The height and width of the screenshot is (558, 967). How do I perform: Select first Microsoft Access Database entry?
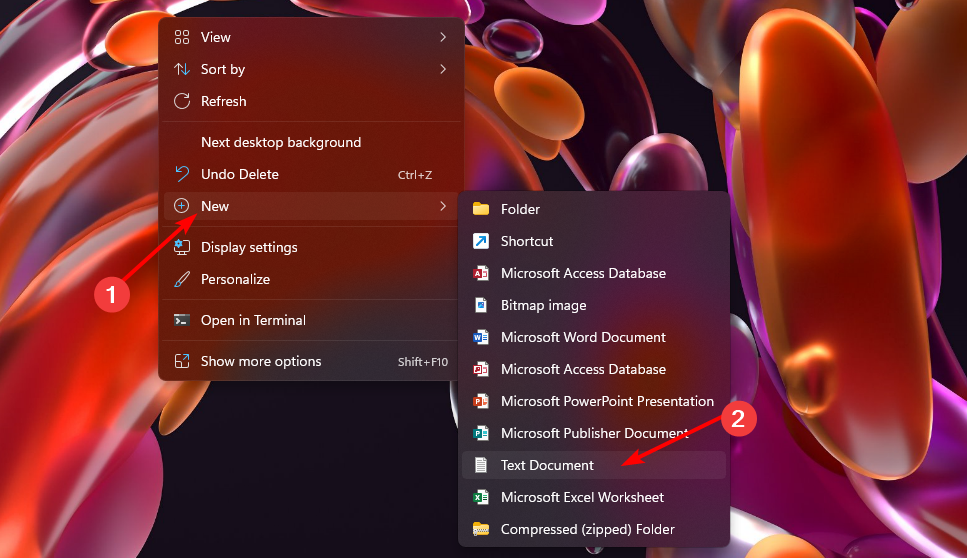pyautogui.click(x=593, y=273)
